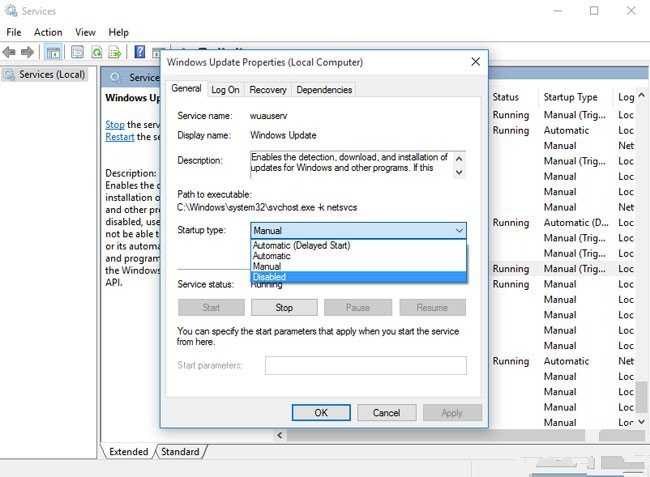Click the executable path svchost.exe text

coord(267,207)
